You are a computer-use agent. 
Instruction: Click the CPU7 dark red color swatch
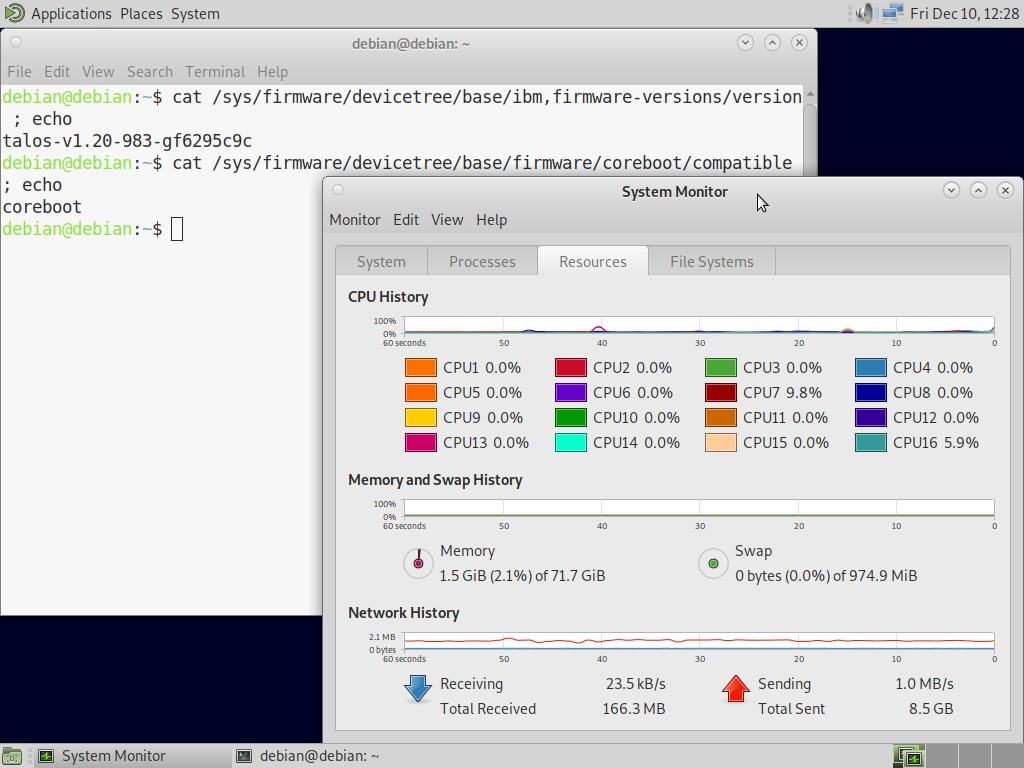point(722,392)
